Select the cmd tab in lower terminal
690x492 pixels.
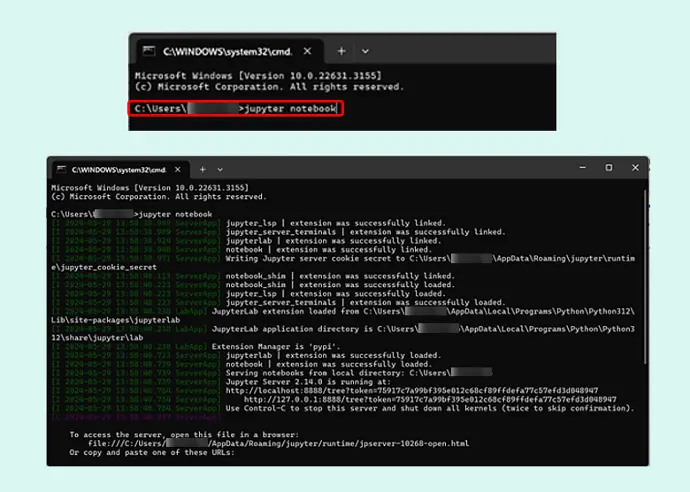[121, 169]
